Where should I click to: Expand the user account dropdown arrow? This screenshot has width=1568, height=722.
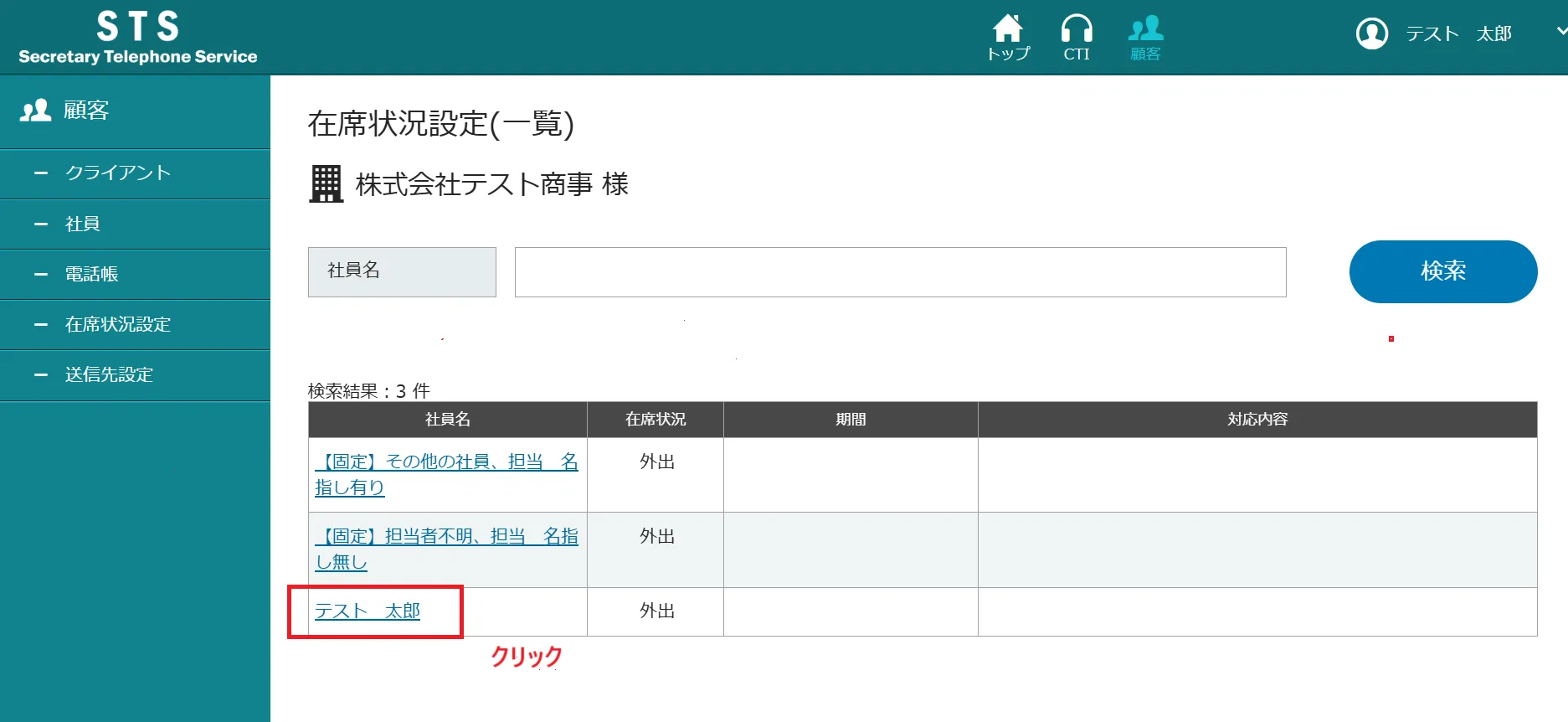click(1560, 32)
